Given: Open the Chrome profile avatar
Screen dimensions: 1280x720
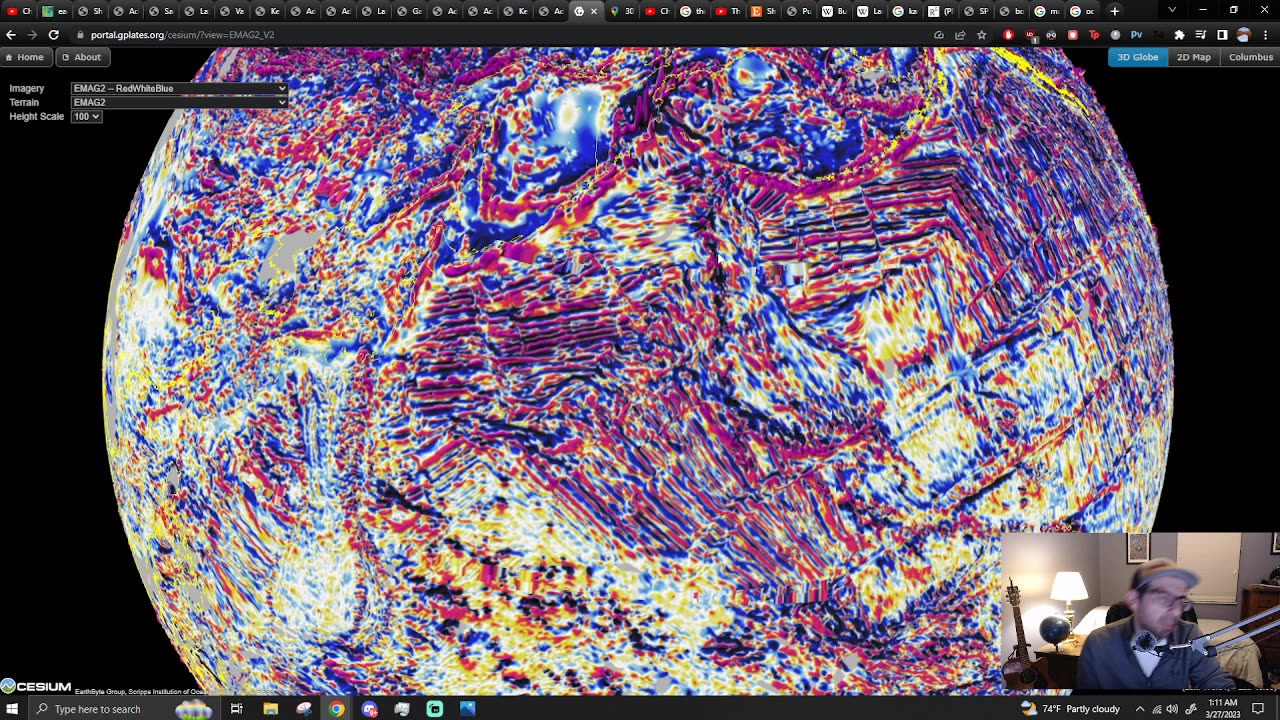Looking at the screenshot, I should point(1244,35).
